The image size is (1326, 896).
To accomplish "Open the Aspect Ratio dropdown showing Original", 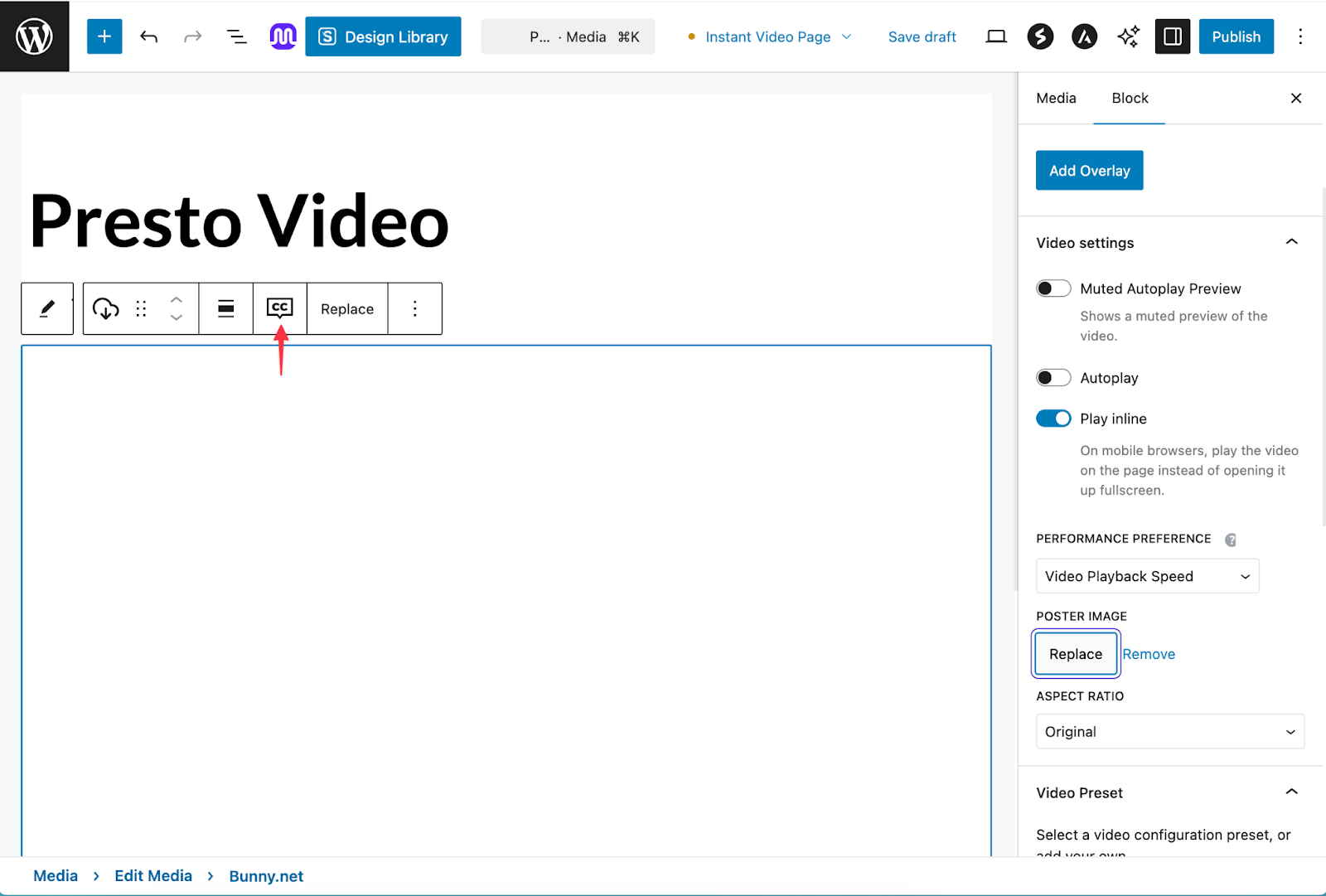I will pyautogui.click(x=1169, y=731).
